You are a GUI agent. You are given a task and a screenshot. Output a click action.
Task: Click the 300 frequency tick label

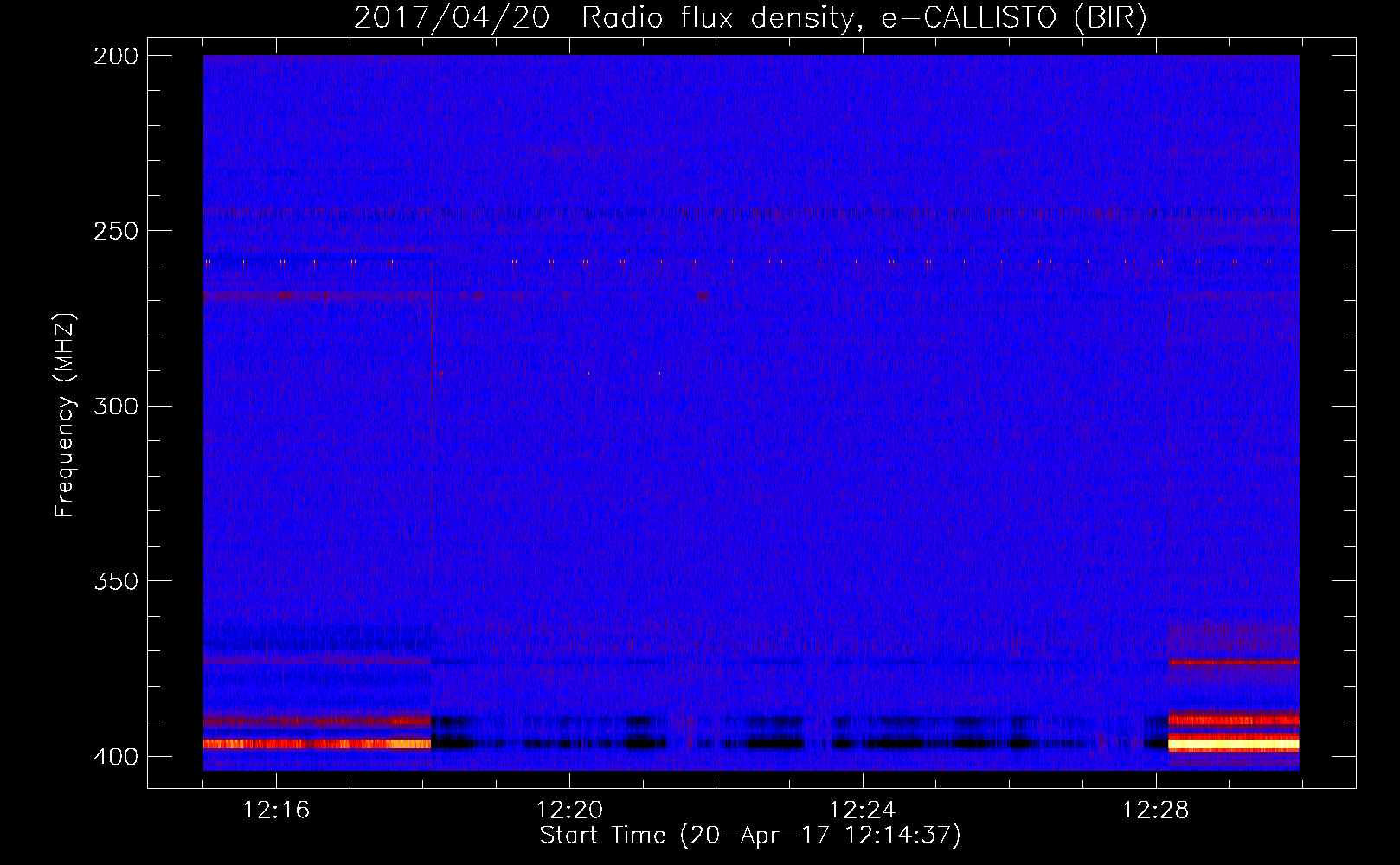pos(116,406)
